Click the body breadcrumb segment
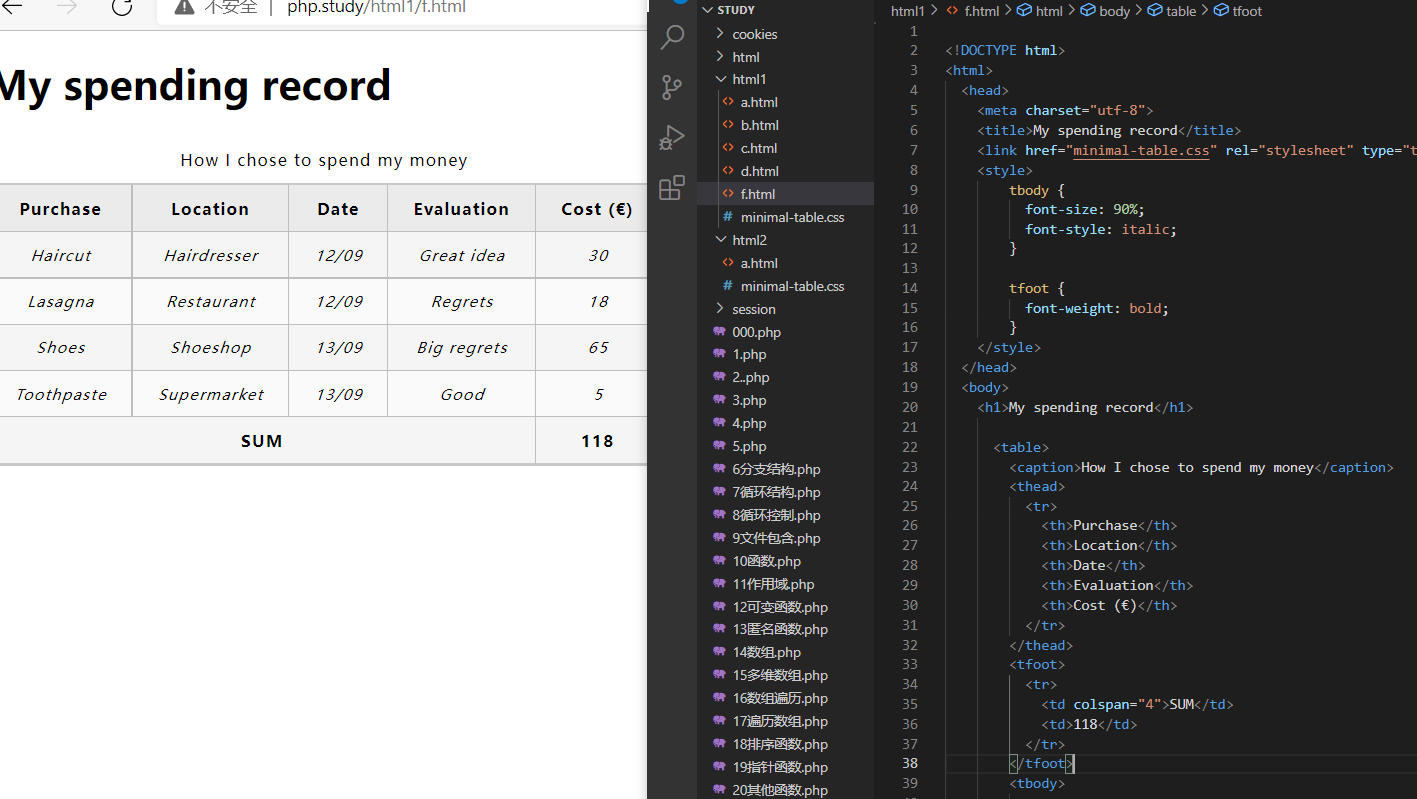 point(1114,11)
